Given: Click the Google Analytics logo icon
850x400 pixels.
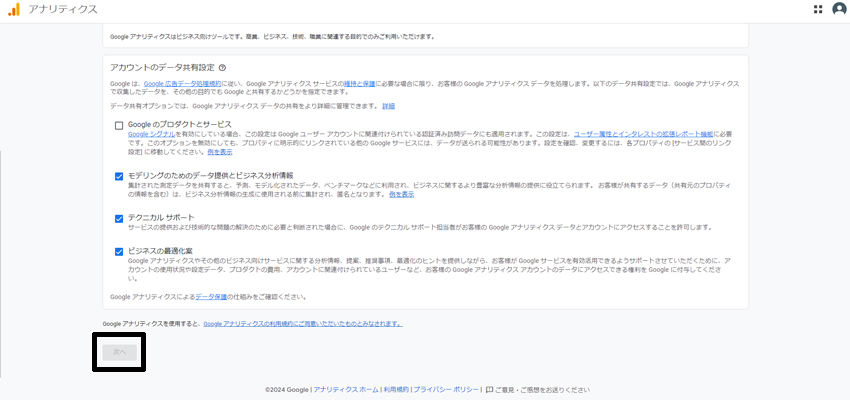Looking at the screenshot, I should pos(12,9).
